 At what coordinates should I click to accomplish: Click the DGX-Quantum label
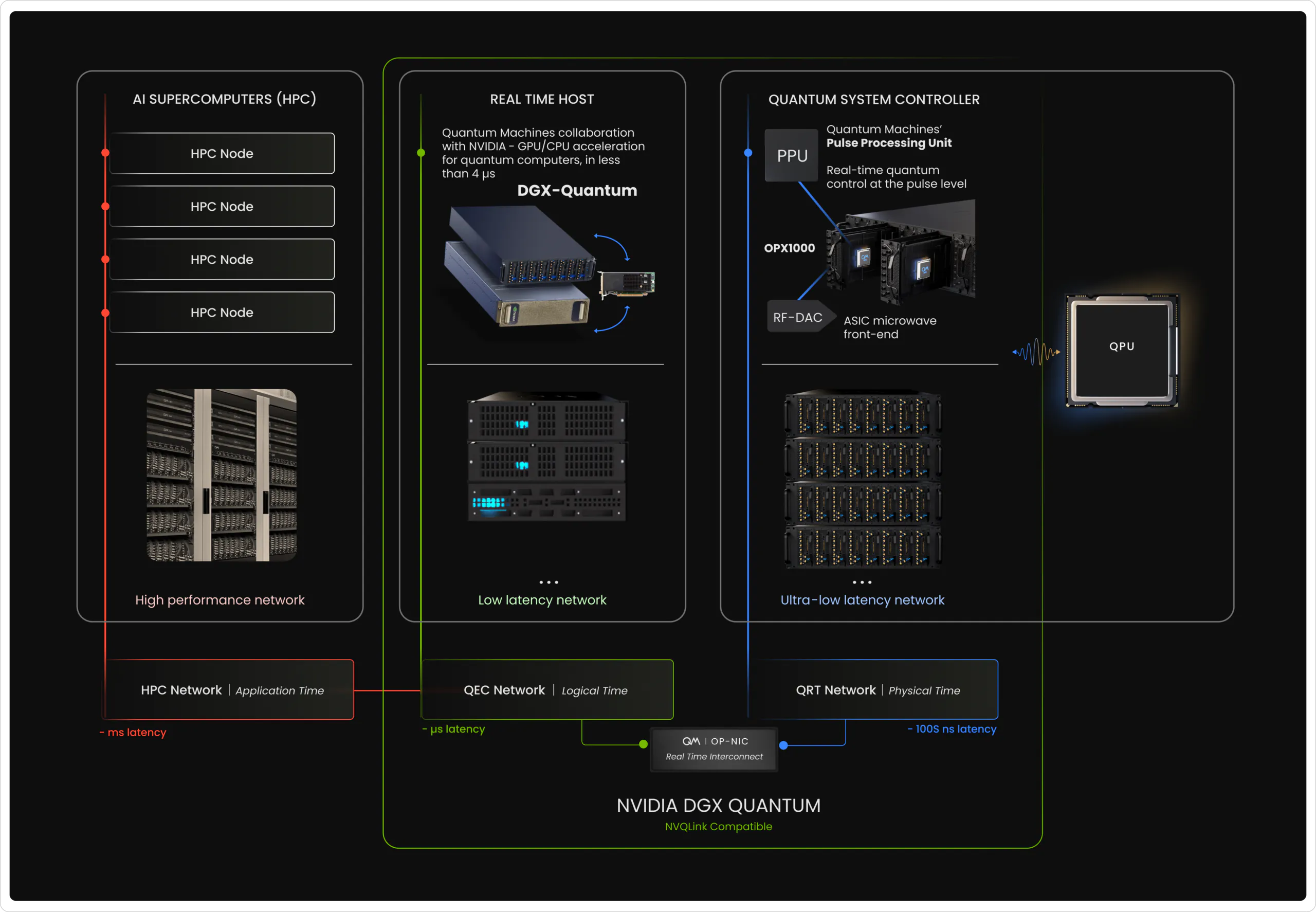tap(577, 190)
